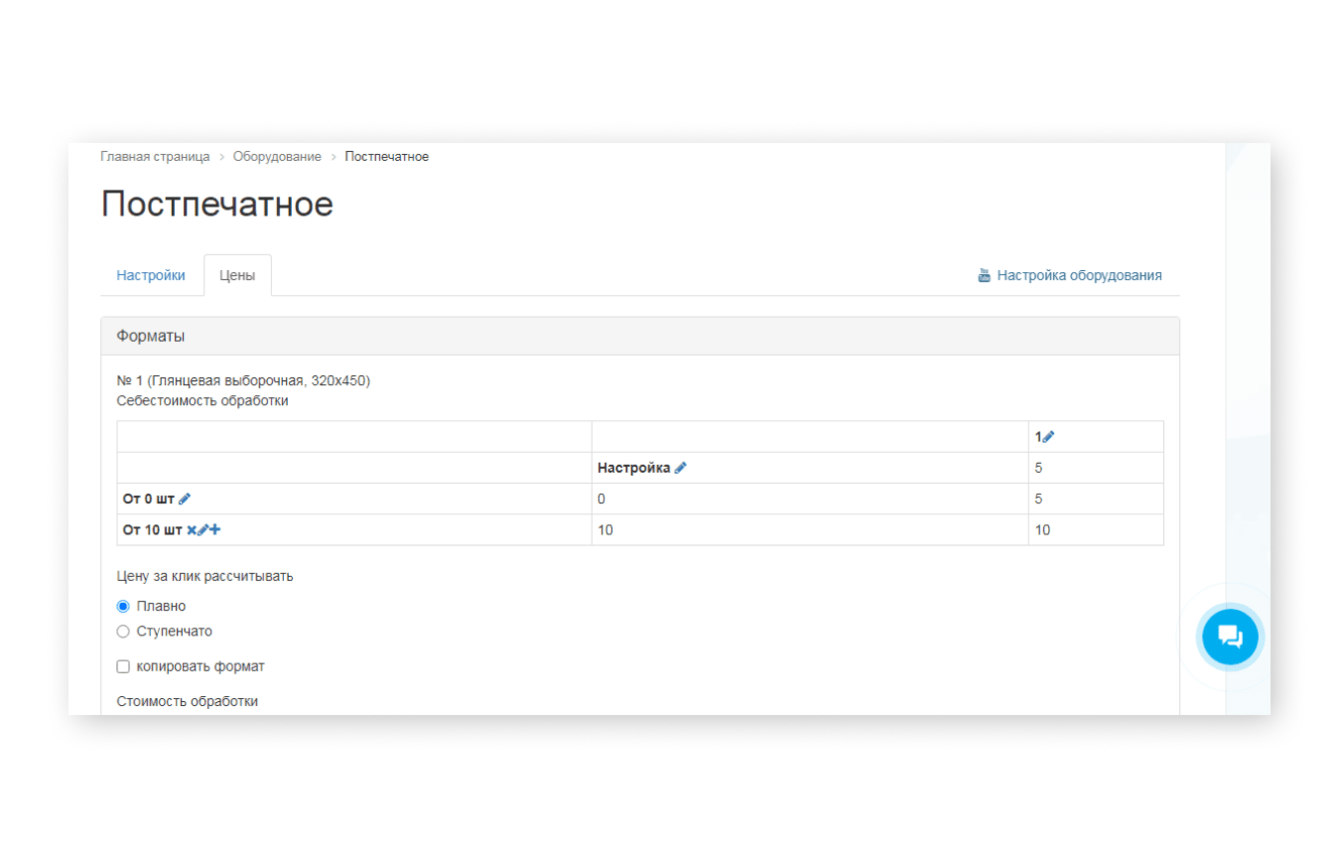Edit column 1 header with its pencil icon

[1049, 437]
